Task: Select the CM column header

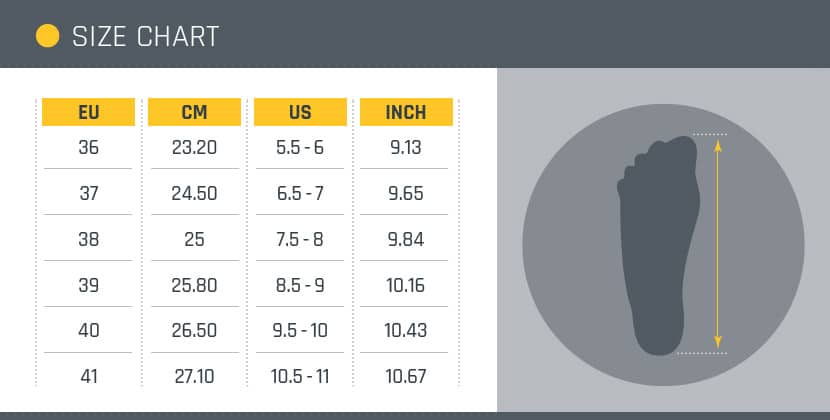Action: pyautogui.click(x=194, y=112)
